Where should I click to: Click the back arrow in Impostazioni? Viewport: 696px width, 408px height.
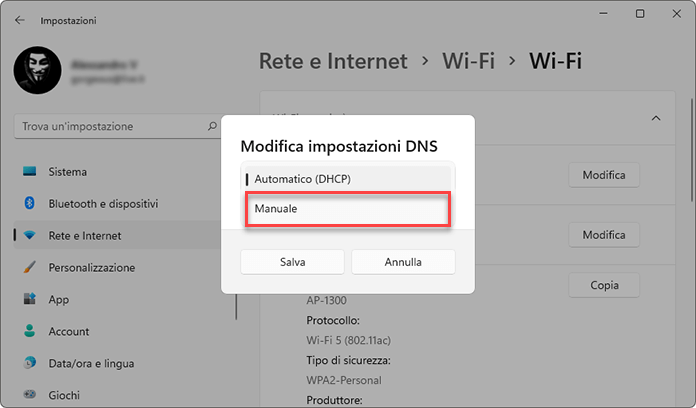click(20, 19)
